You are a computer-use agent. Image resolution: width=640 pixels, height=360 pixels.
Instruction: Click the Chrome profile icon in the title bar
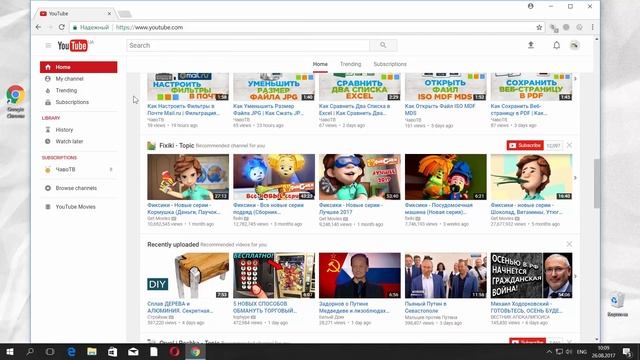[x=531, y=6]
